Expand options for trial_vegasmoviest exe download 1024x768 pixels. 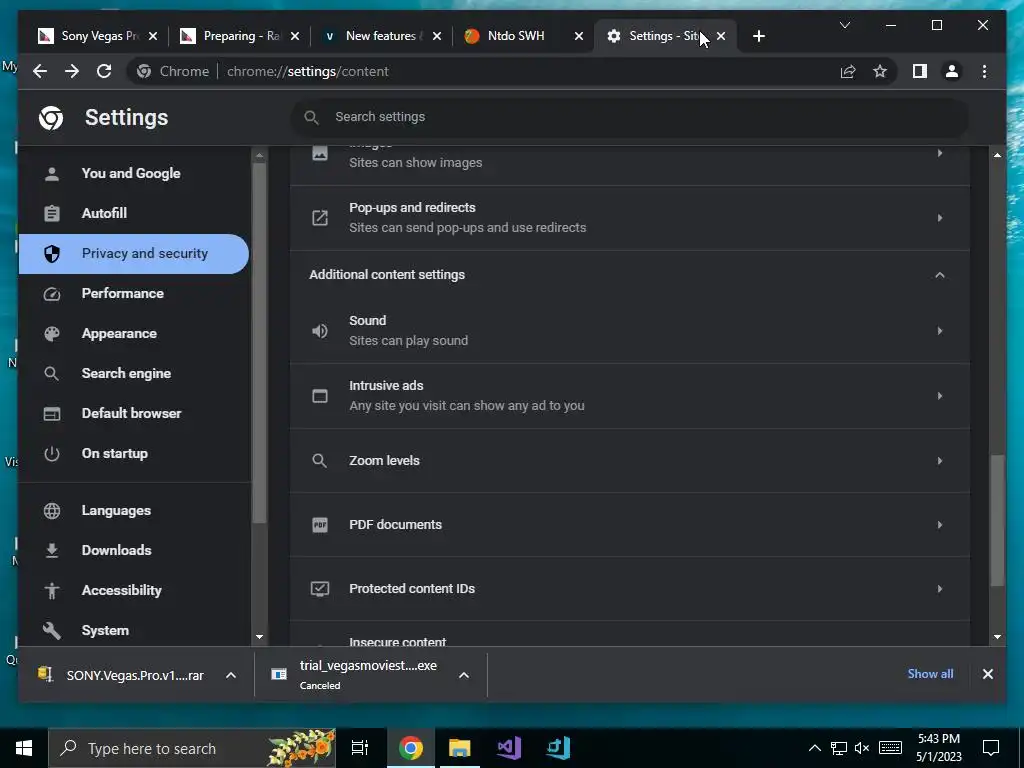coord(464,675)
